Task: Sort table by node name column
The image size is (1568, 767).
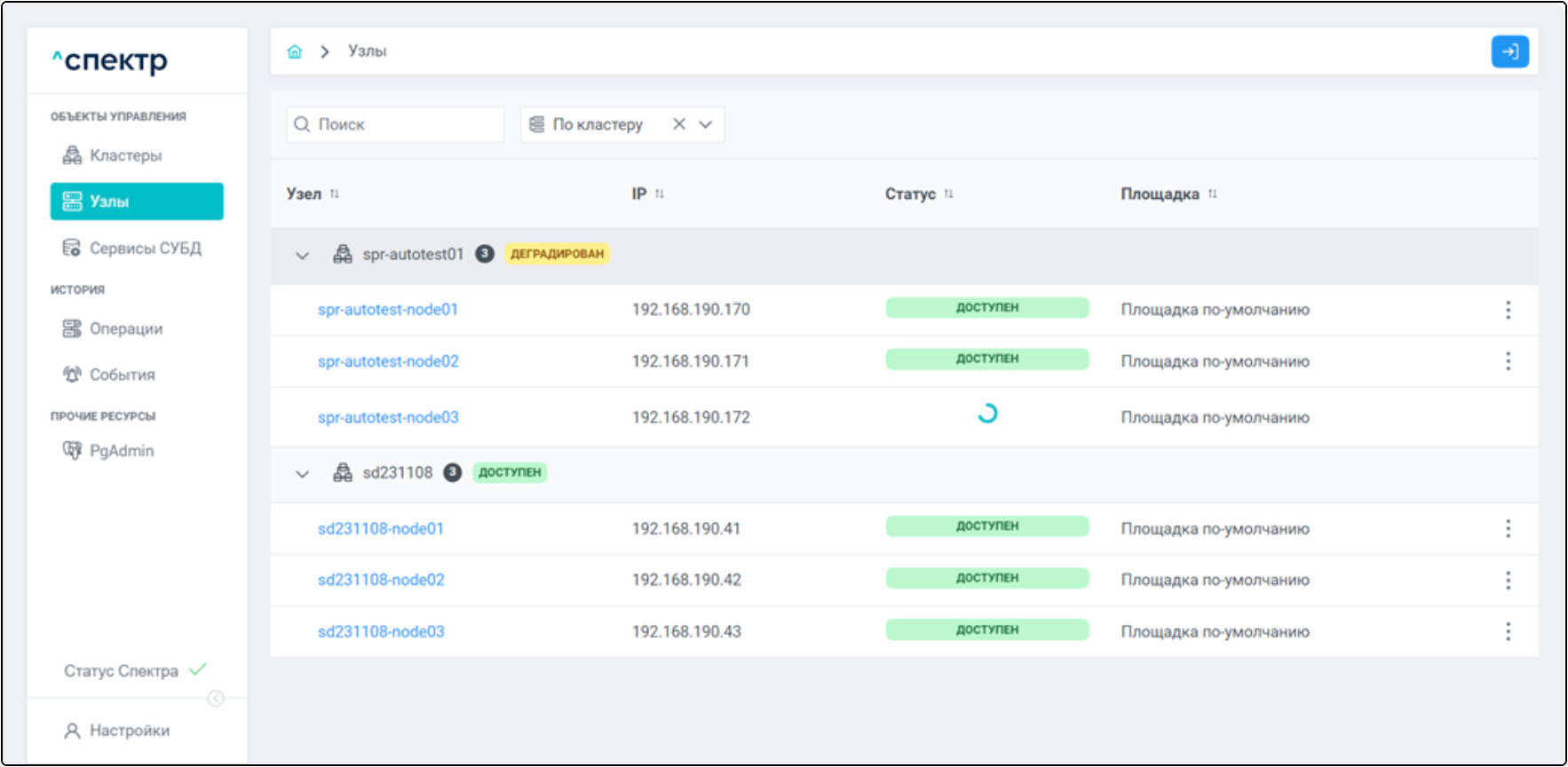Action: coord(335,194)
